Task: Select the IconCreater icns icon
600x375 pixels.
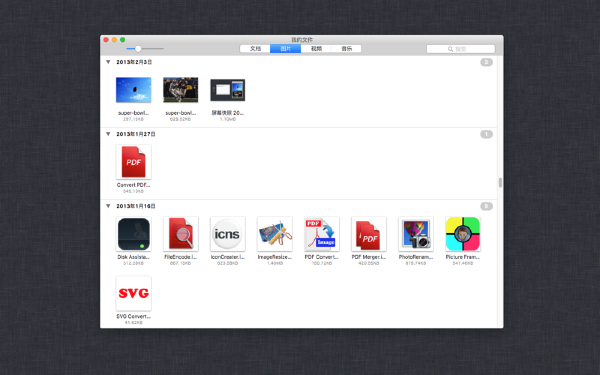Action: pos(228,234)
